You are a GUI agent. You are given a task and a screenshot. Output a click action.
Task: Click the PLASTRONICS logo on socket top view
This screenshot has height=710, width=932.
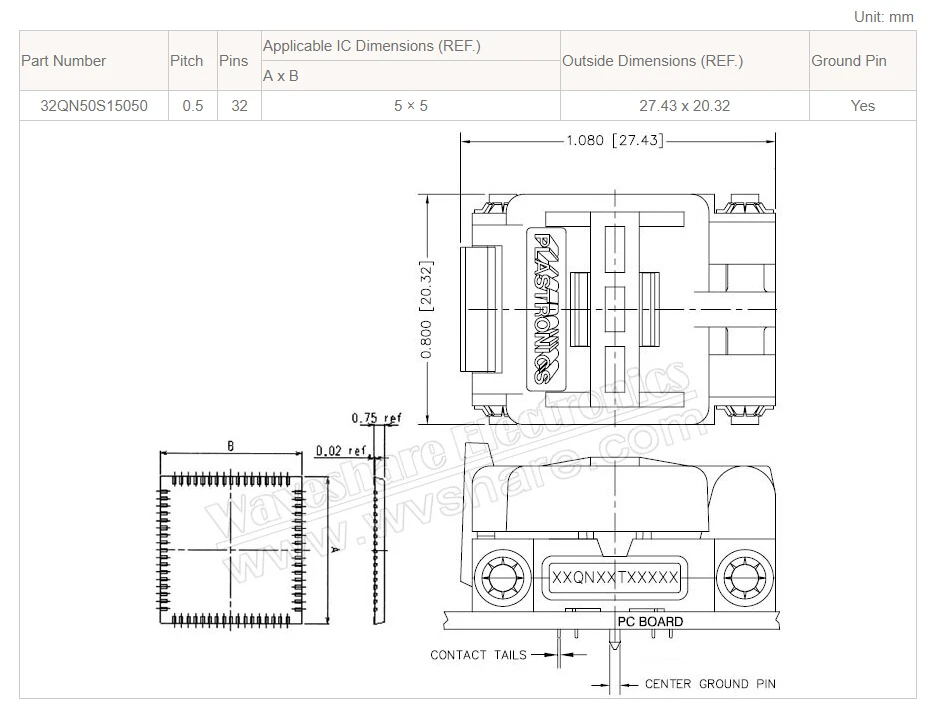[x=546, y=310]
